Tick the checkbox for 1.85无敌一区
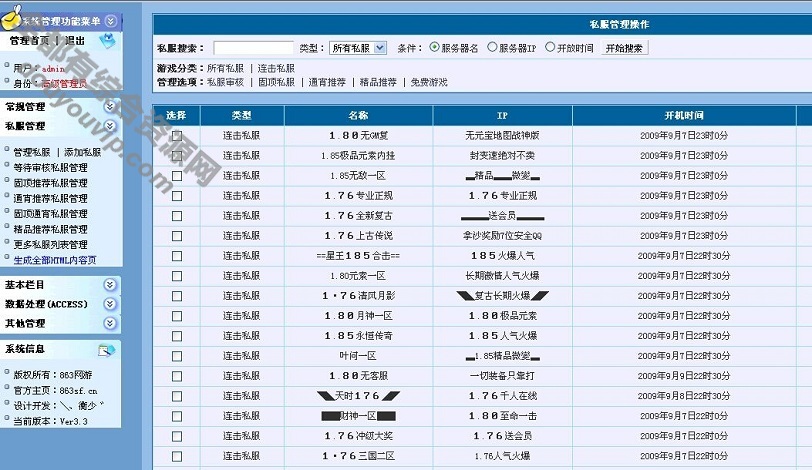The image size is (812, 470). coord(177,176)
